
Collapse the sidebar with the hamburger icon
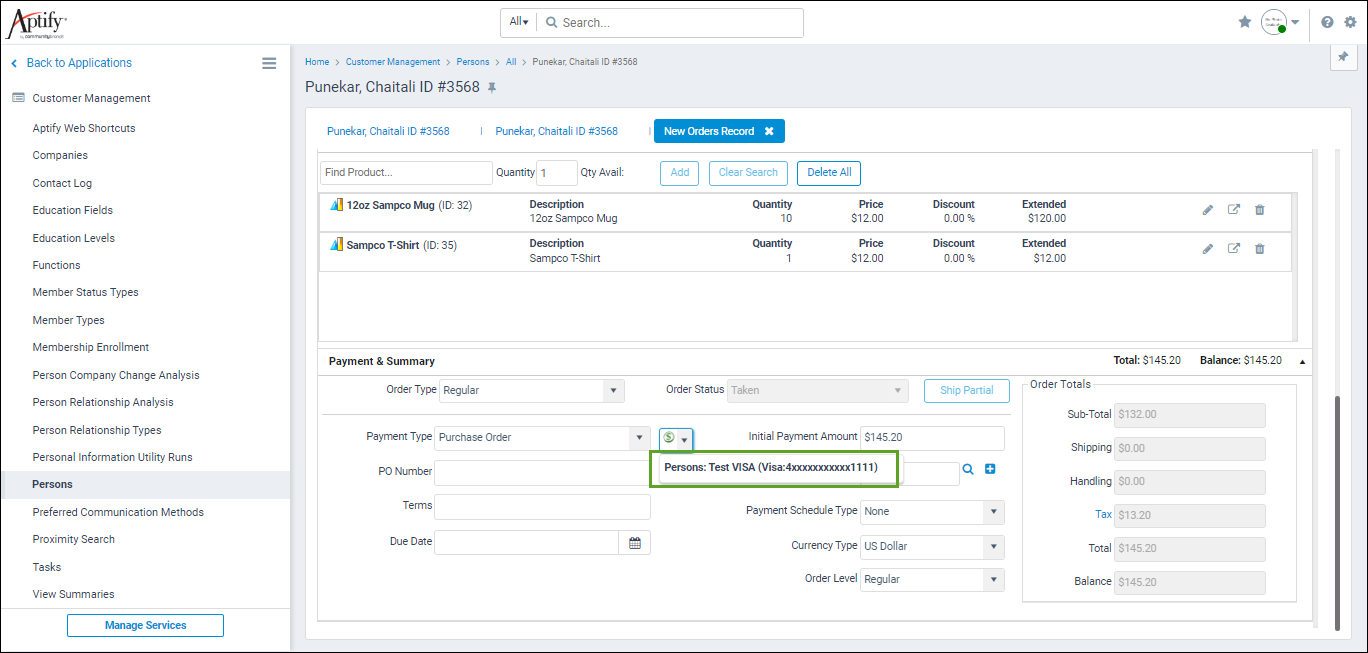click(269, 63)
